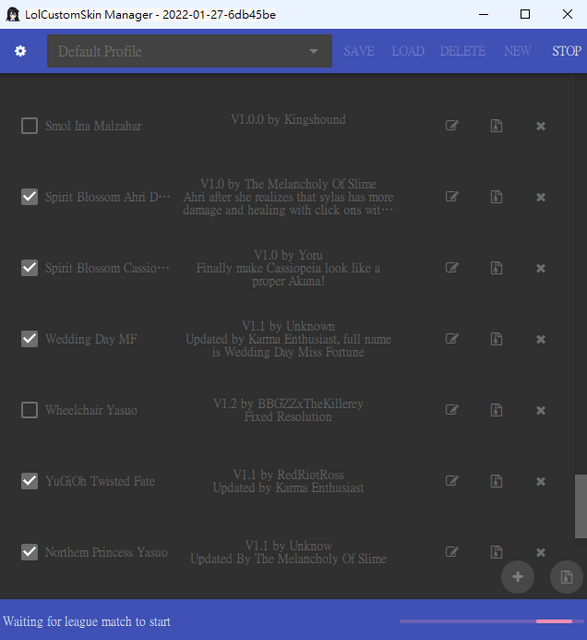The height and width of the screenshot is (640, 587).
Task: Uncheck the Wedding Day MF mod
Action: coord(29,339)
